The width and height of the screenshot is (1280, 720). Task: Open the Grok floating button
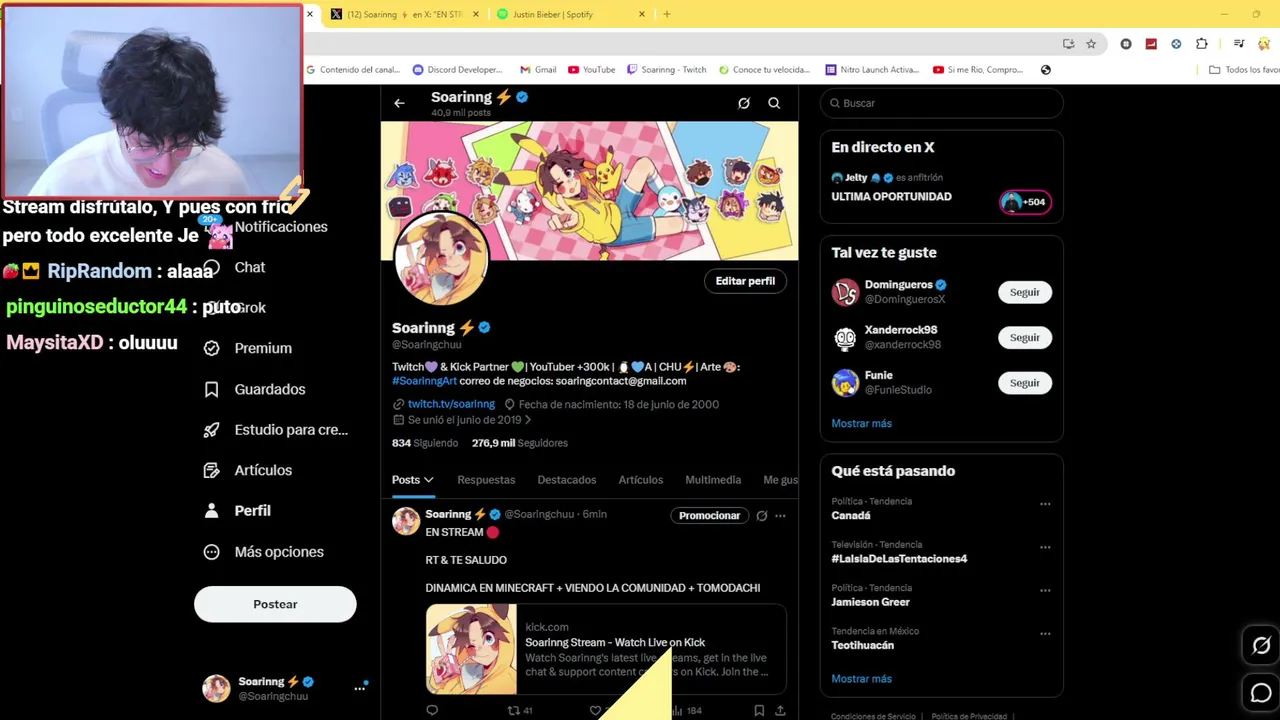1261,646
